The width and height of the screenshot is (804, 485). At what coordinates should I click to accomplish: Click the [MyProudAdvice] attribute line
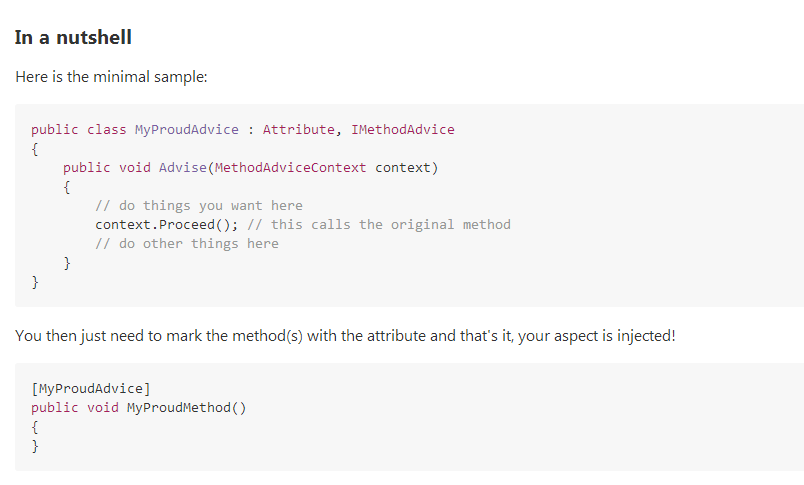91,389
